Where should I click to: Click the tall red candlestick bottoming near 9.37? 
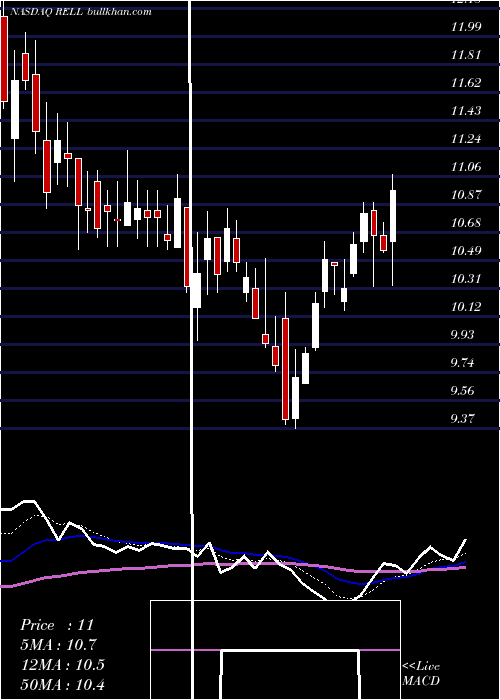(285, 369)
